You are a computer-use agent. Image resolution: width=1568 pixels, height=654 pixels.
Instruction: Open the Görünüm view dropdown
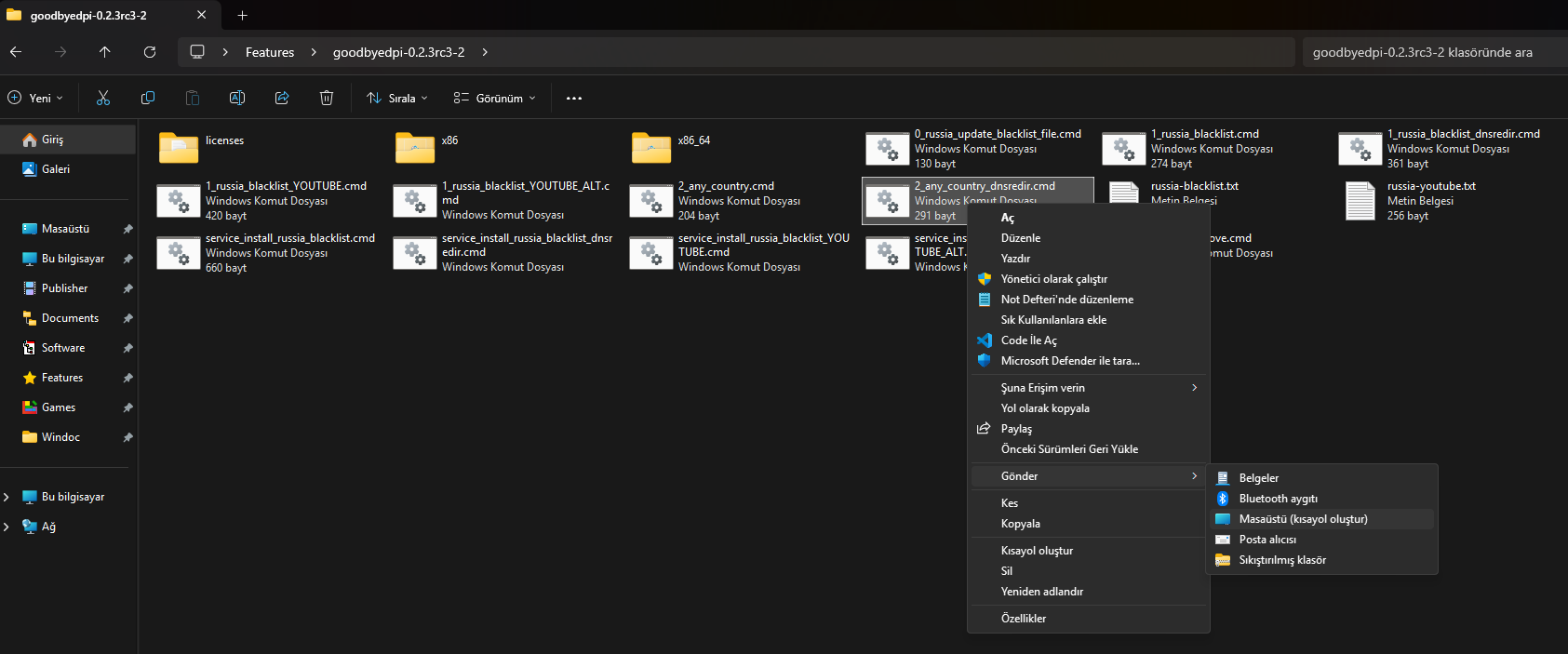(495, 98)
